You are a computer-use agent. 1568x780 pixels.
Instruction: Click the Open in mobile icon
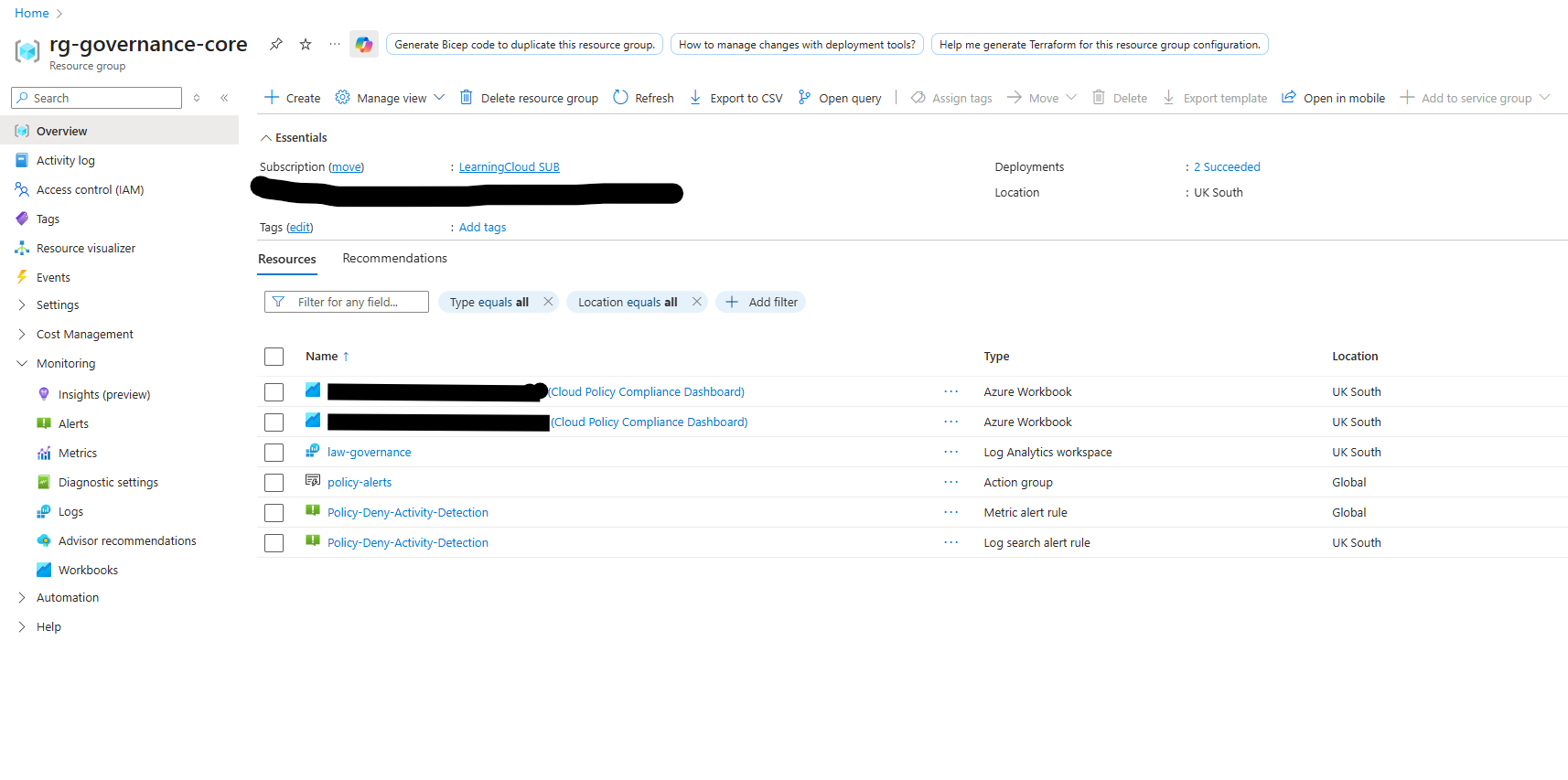(1288, 97)
